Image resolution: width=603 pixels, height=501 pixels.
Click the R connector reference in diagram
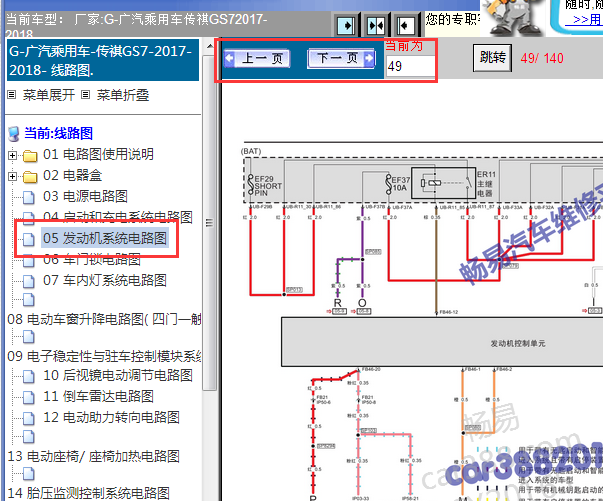pyautogui.click(x=338, y=303)
